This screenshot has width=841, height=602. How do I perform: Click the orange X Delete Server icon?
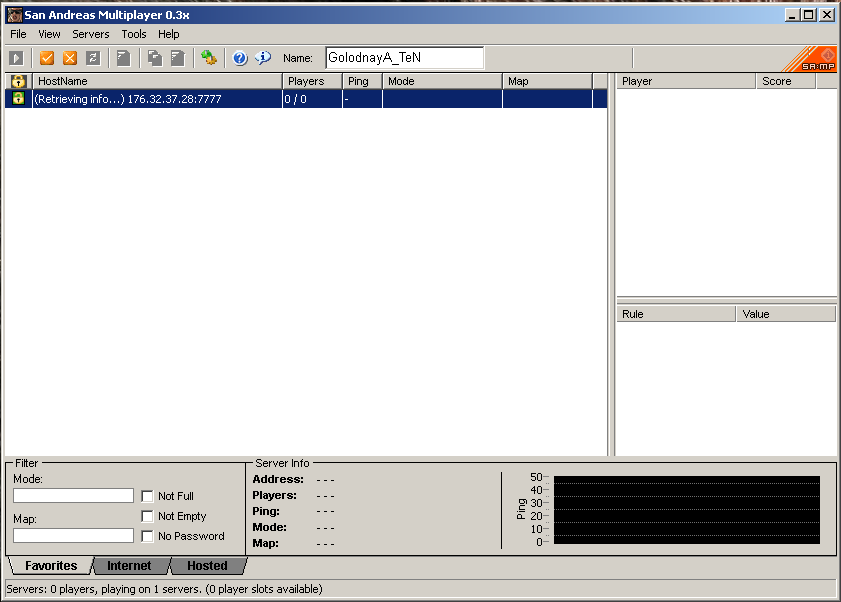(70, 58)
